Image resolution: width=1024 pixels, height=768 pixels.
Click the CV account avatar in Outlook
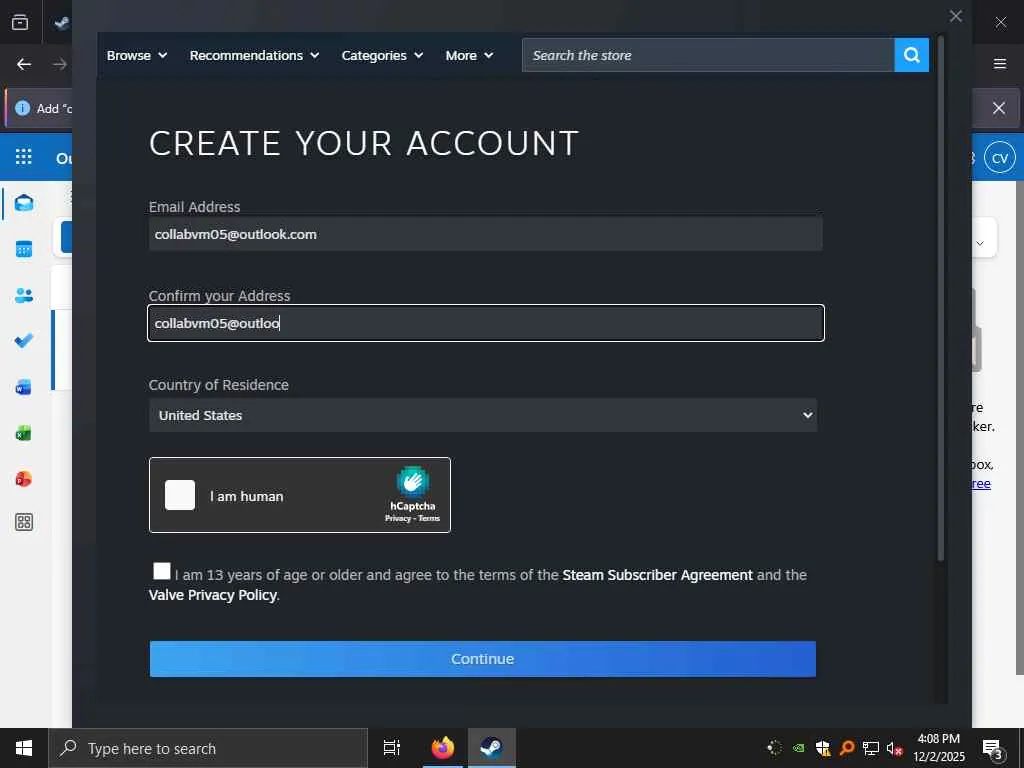1000,158
